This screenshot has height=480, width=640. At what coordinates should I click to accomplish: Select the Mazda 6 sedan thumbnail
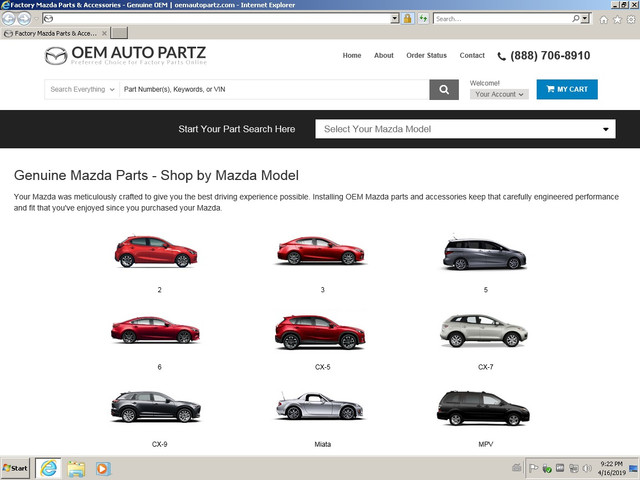155,330
